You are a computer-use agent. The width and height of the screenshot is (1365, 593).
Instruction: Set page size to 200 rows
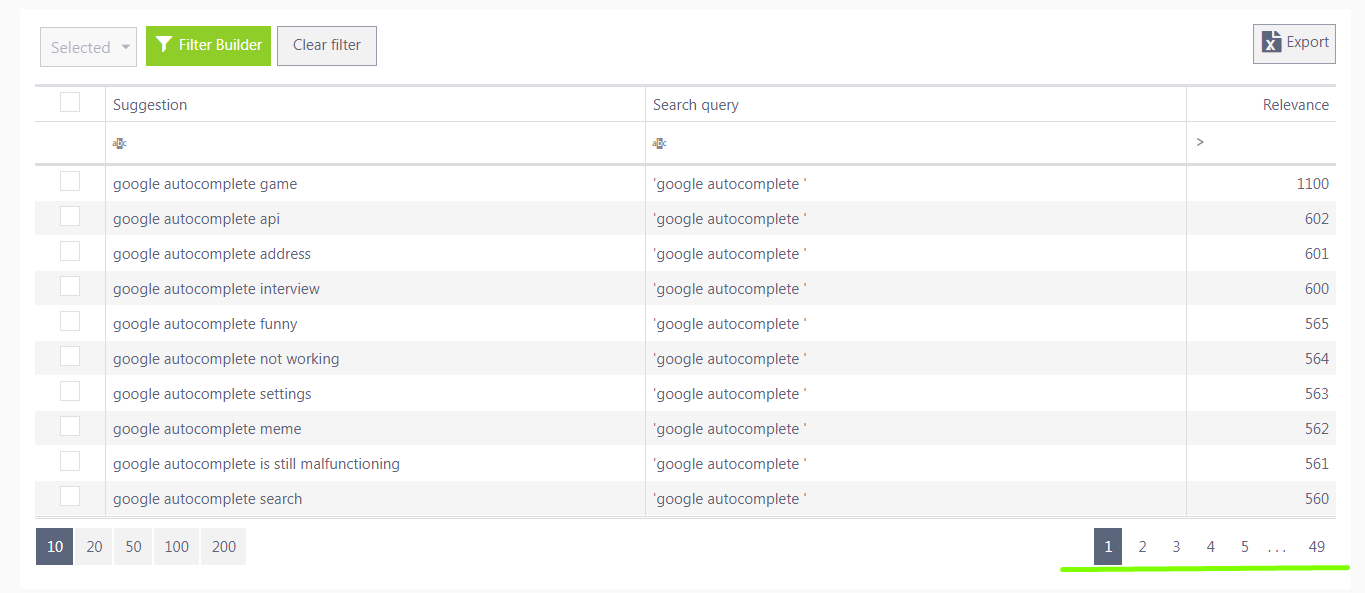(224, 546)
